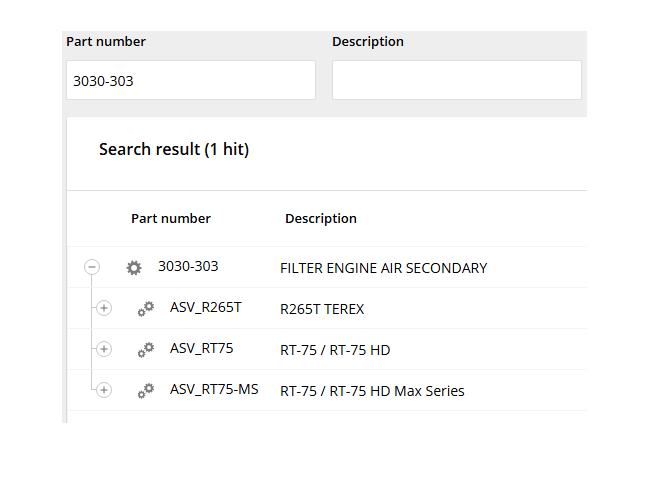
Task: Expand the ASV_RT75-MS row
Action: 104,390
